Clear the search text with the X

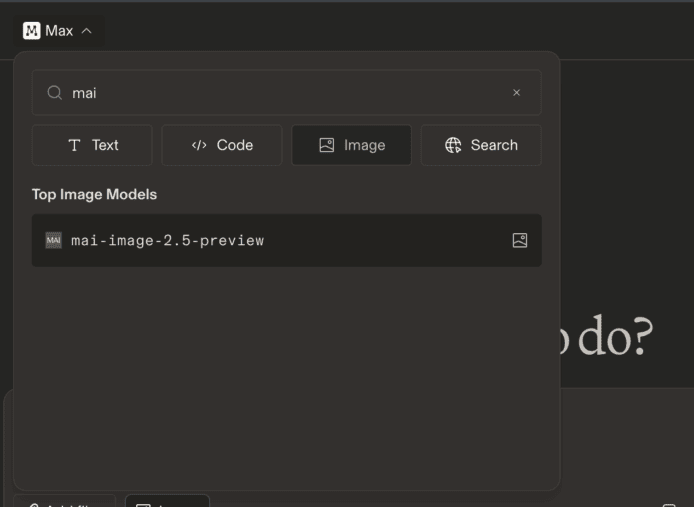pyautogui.click(x=516, y=93)
